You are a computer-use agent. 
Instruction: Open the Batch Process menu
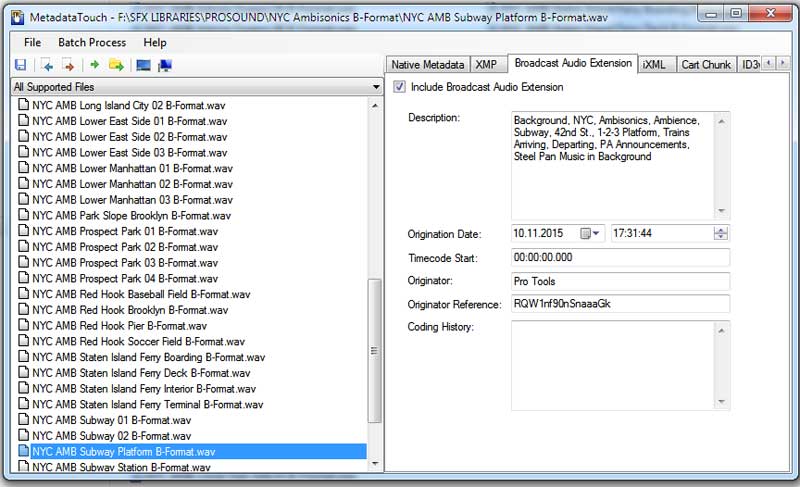(x=92, y=42)
